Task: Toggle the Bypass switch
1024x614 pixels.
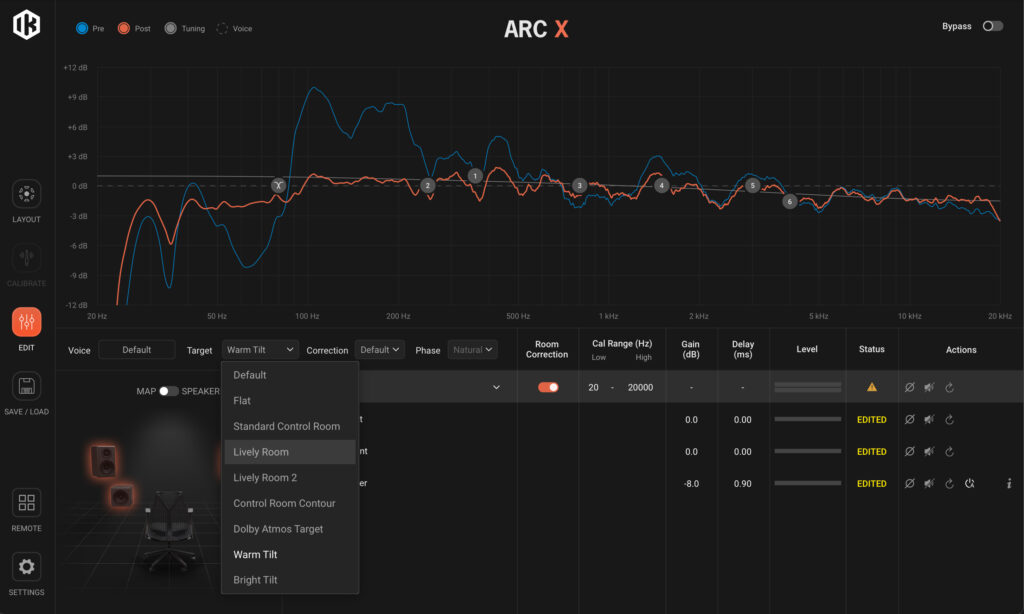Action: pyautogui.click(x=992, y=26)
